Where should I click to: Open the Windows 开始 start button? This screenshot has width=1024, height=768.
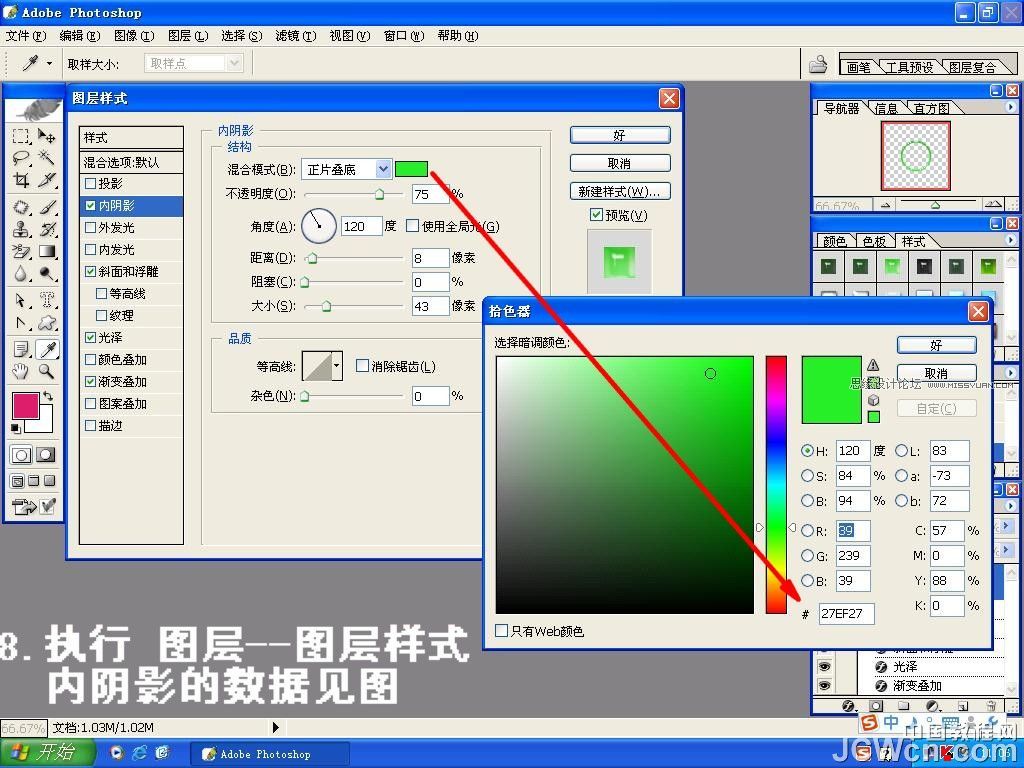pos(47,752)
